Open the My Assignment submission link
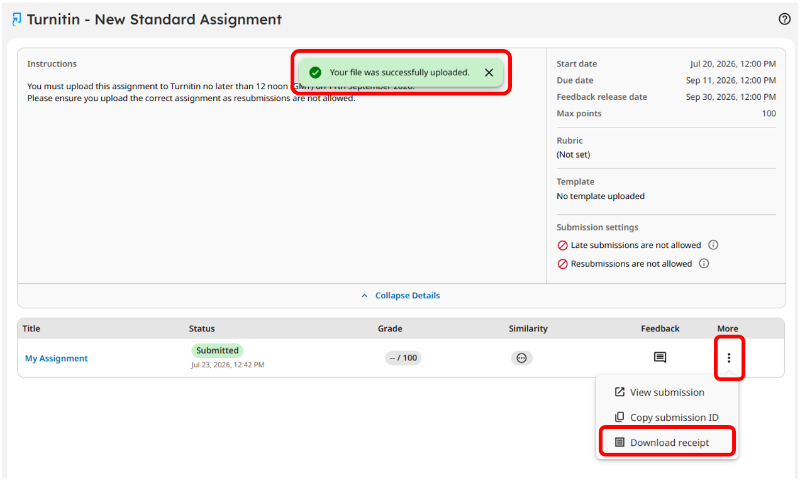The width and height of the screenshot is (800, 481). pos(56,358)
